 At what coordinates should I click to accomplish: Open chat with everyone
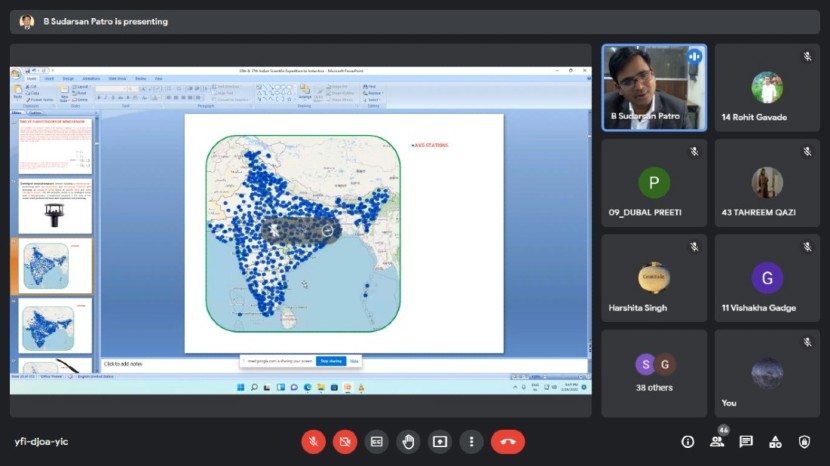pos(746,441)
